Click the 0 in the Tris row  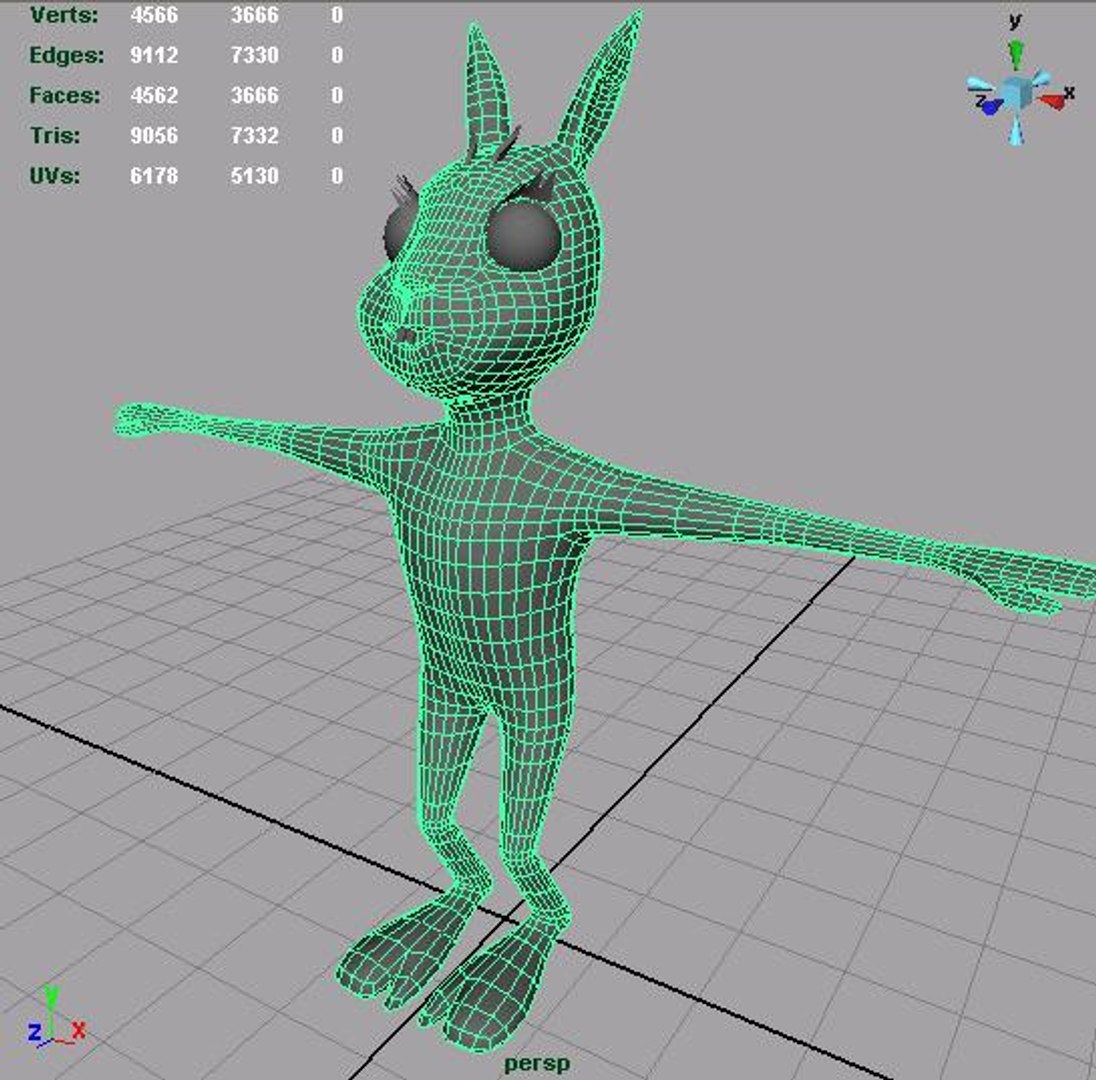coord(337,135)
